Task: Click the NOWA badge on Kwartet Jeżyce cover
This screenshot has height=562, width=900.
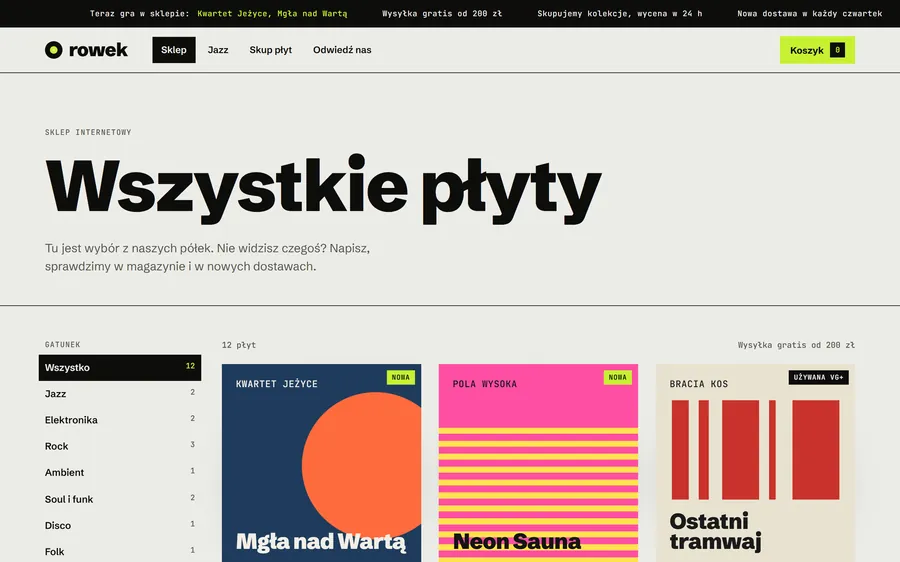Action: coord(401,377)
